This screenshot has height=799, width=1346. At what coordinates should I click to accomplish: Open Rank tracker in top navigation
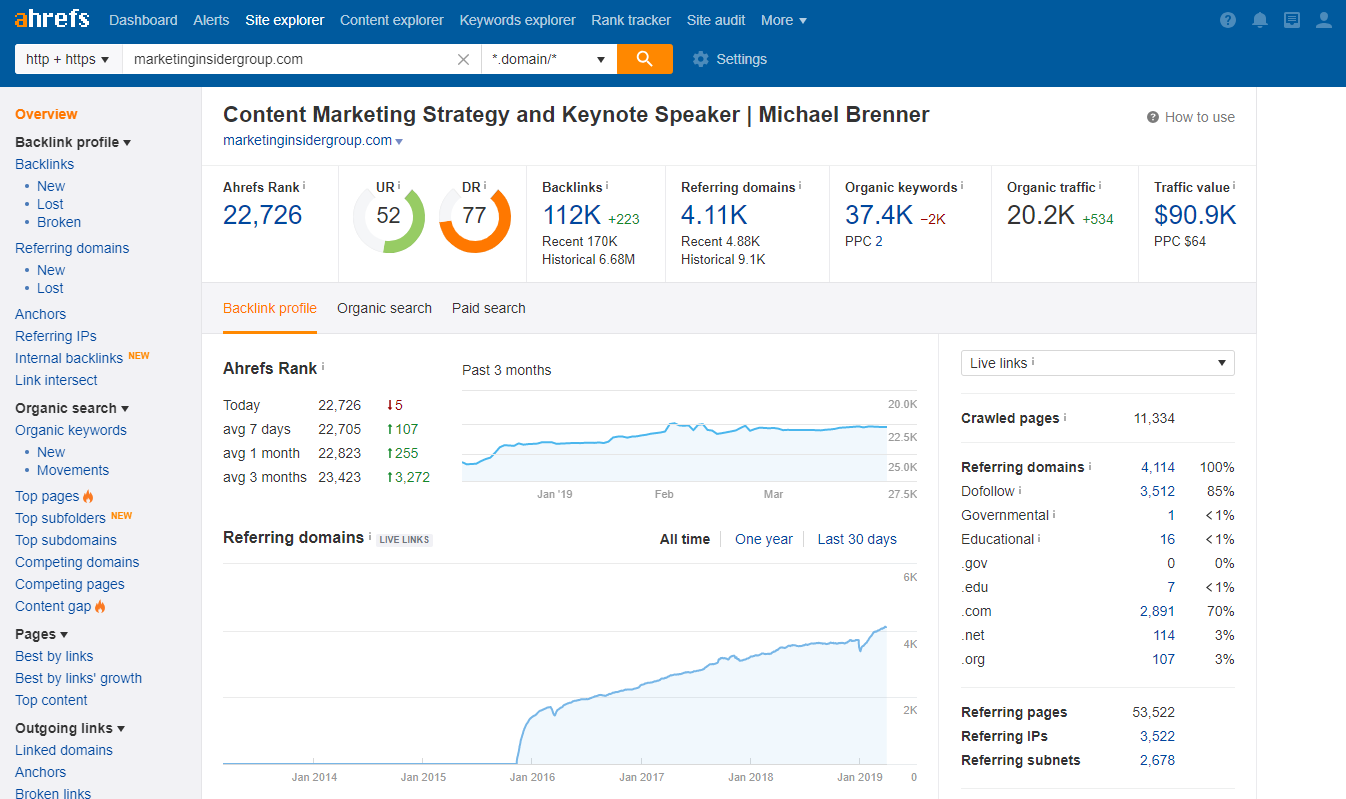(x=631, y=20)
